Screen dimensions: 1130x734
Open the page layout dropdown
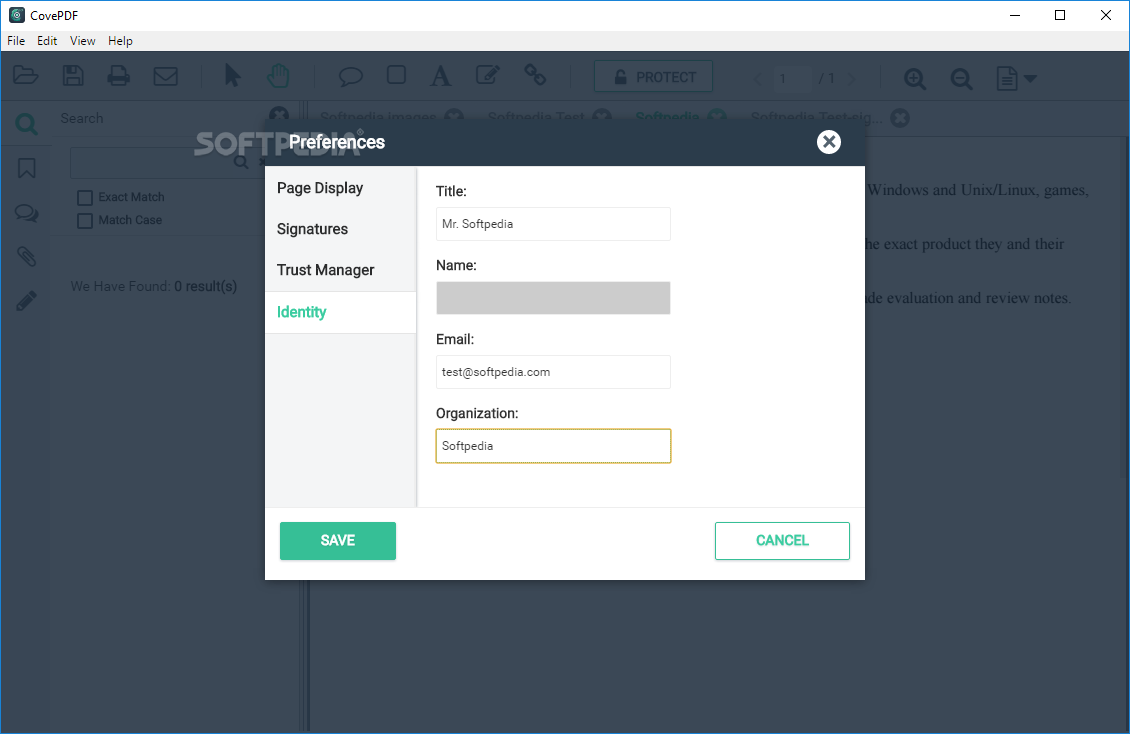[x=1016, y=79]
